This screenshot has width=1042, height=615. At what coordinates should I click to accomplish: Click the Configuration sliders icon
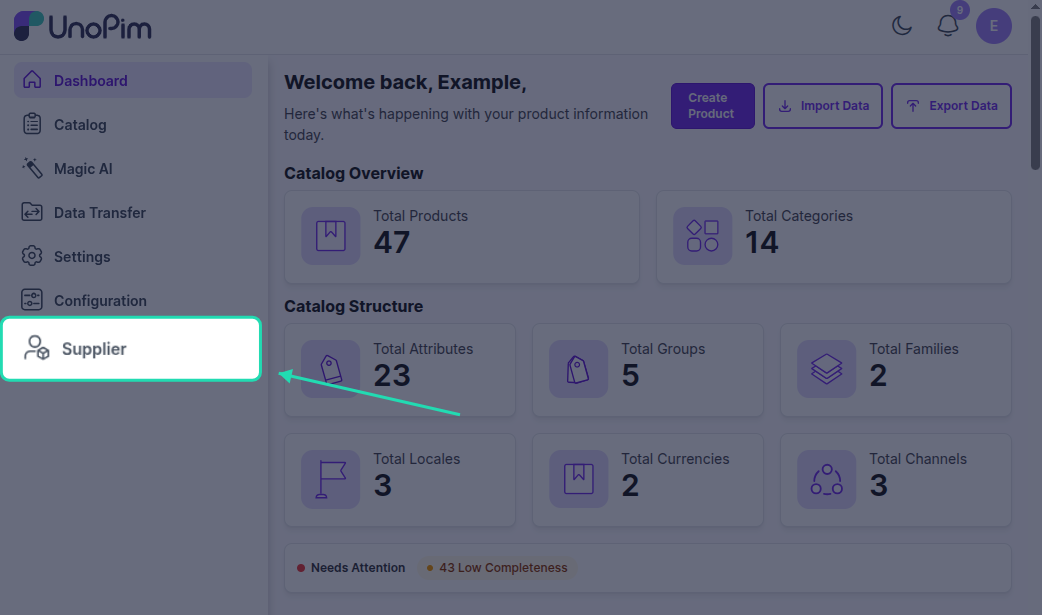point(32,300)
